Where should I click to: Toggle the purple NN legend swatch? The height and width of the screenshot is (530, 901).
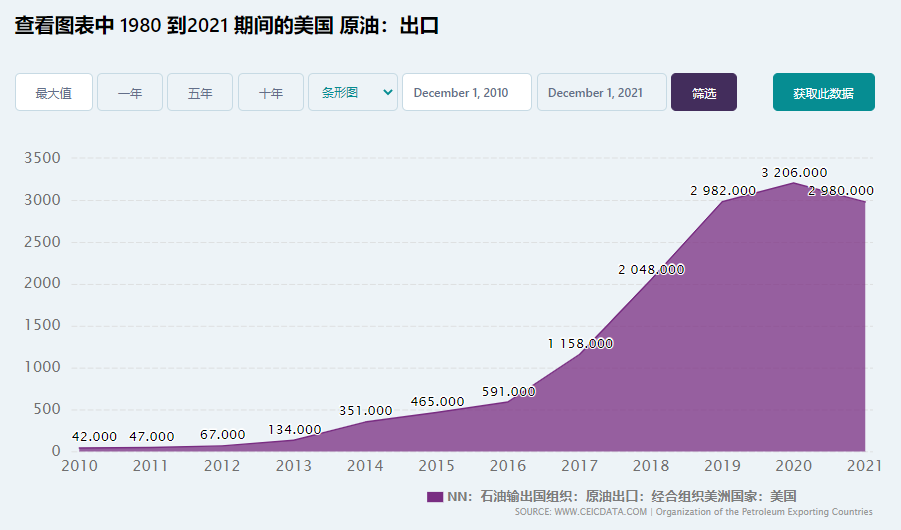coord(435,497)
